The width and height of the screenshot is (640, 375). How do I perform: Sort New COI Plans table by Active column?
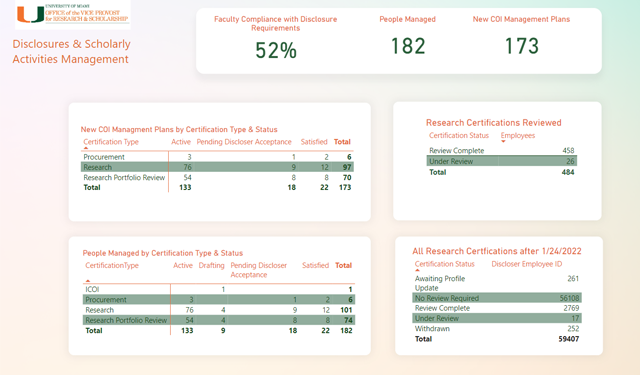tap(181, 142)
